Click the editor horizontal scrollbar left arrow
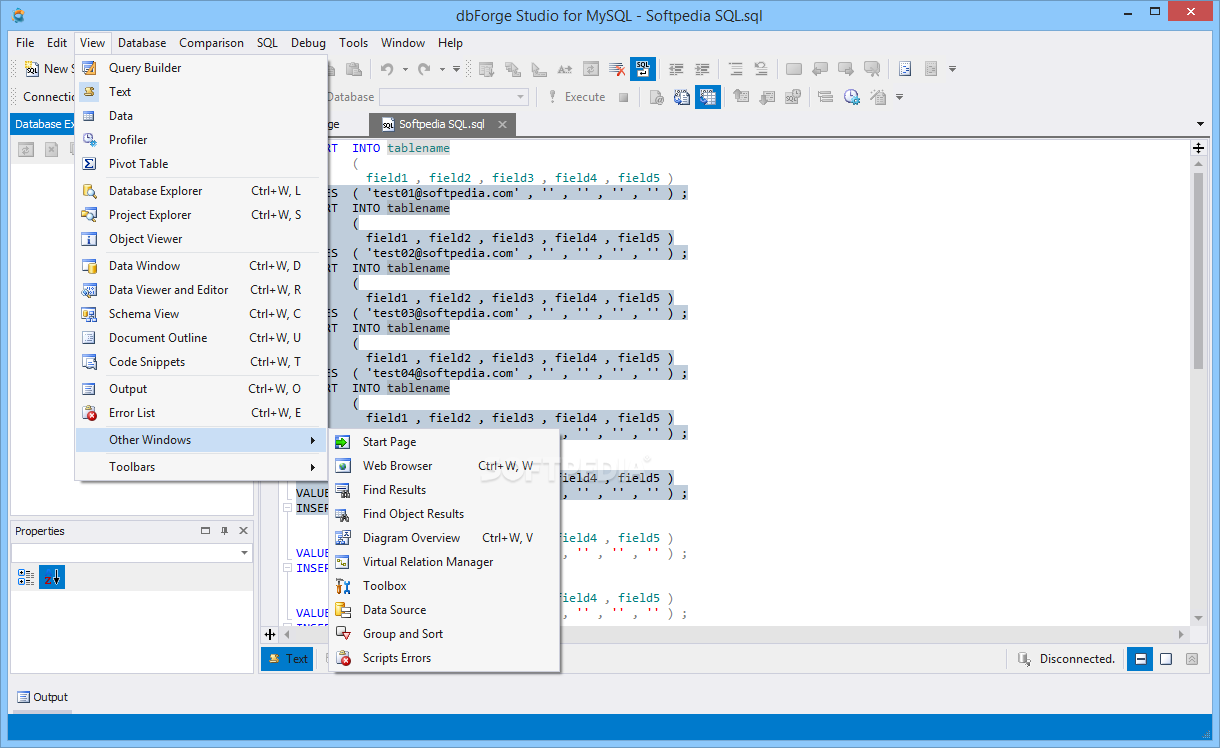The width and height of the screenshot is (1220, 748). [x=287, y=634]
